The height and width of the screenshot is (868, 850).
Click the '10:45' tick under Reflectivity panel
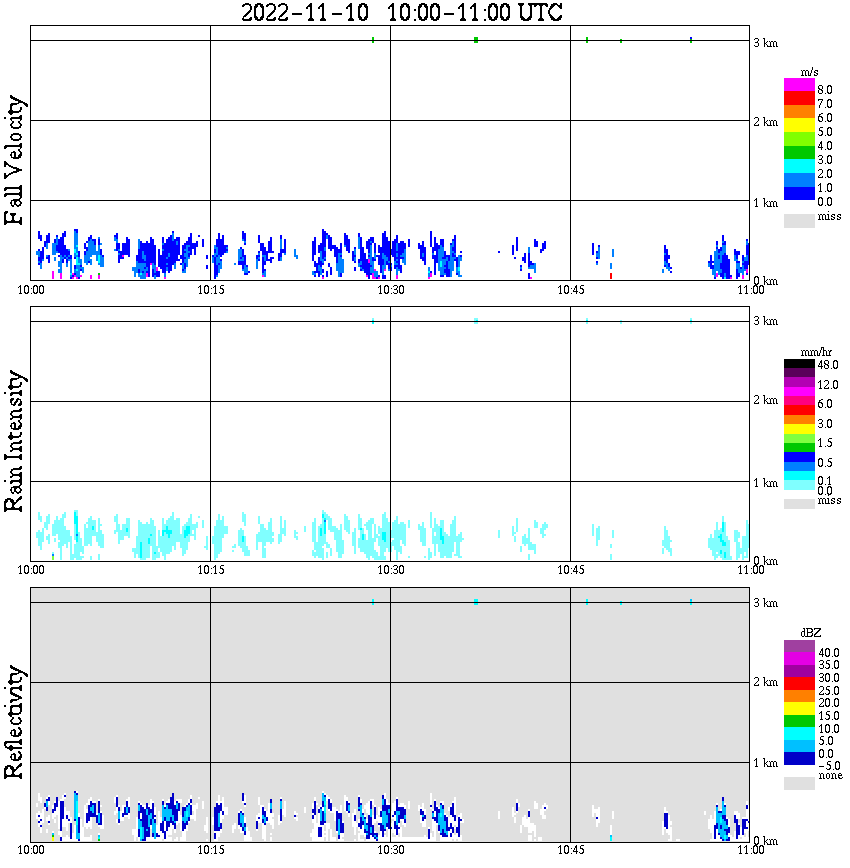click(x=571, y=850)
